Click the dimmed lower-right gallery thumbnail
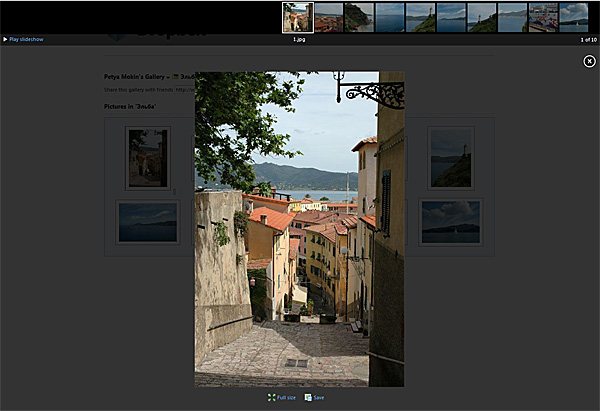600x411 pixels. [x=450, y=221]
